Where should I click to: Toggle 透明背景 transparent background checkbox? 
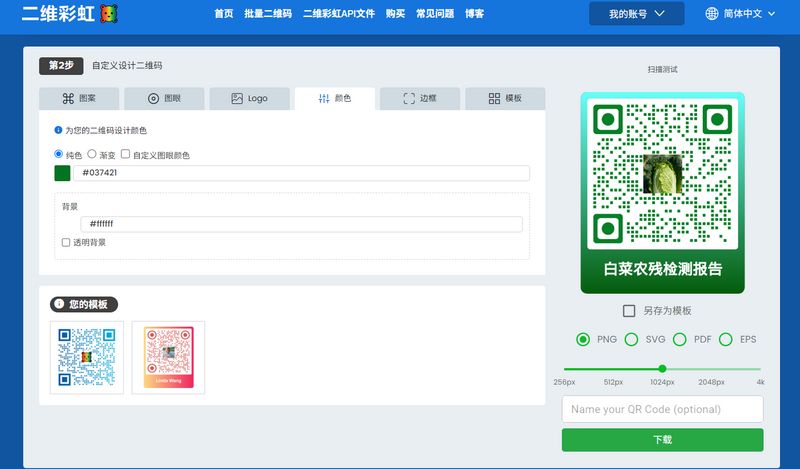click(x=66, y=242)
